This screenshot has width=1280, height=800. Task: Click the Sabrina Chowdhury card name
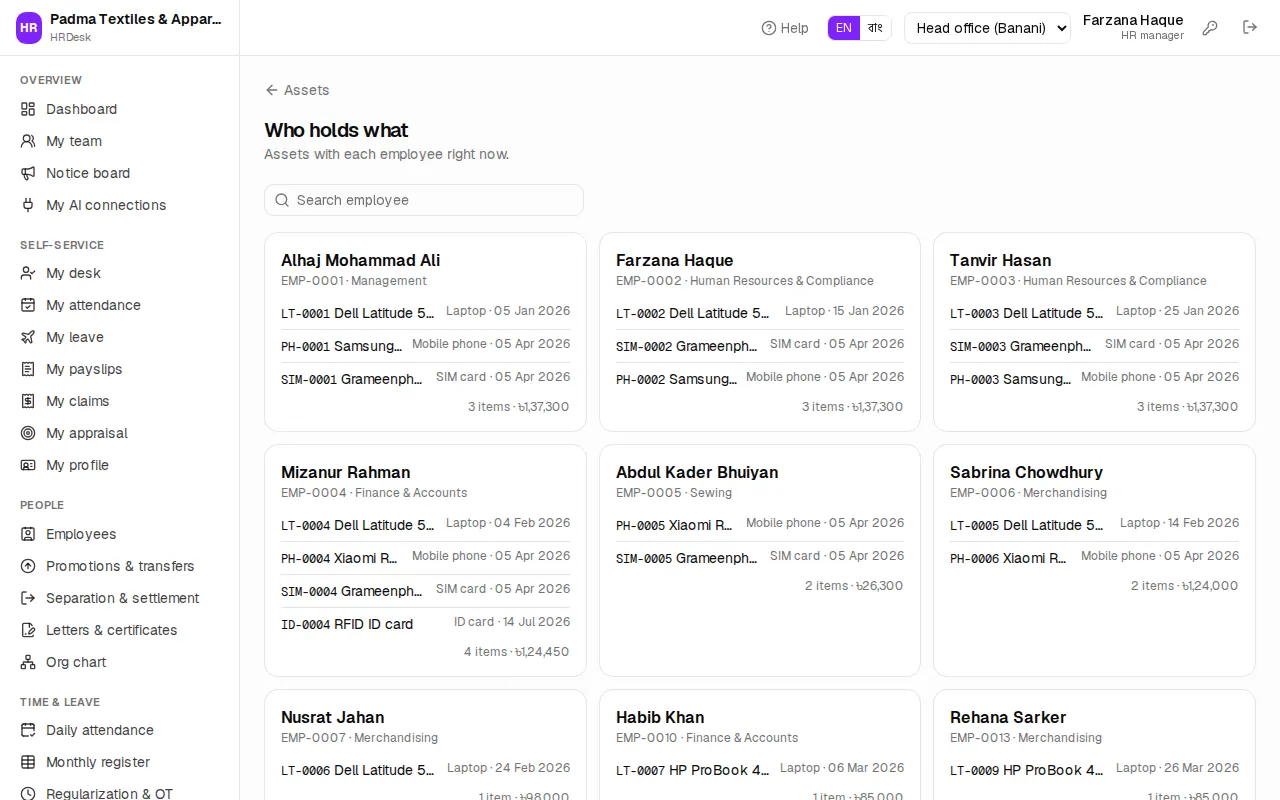(x=1026, y=472)
